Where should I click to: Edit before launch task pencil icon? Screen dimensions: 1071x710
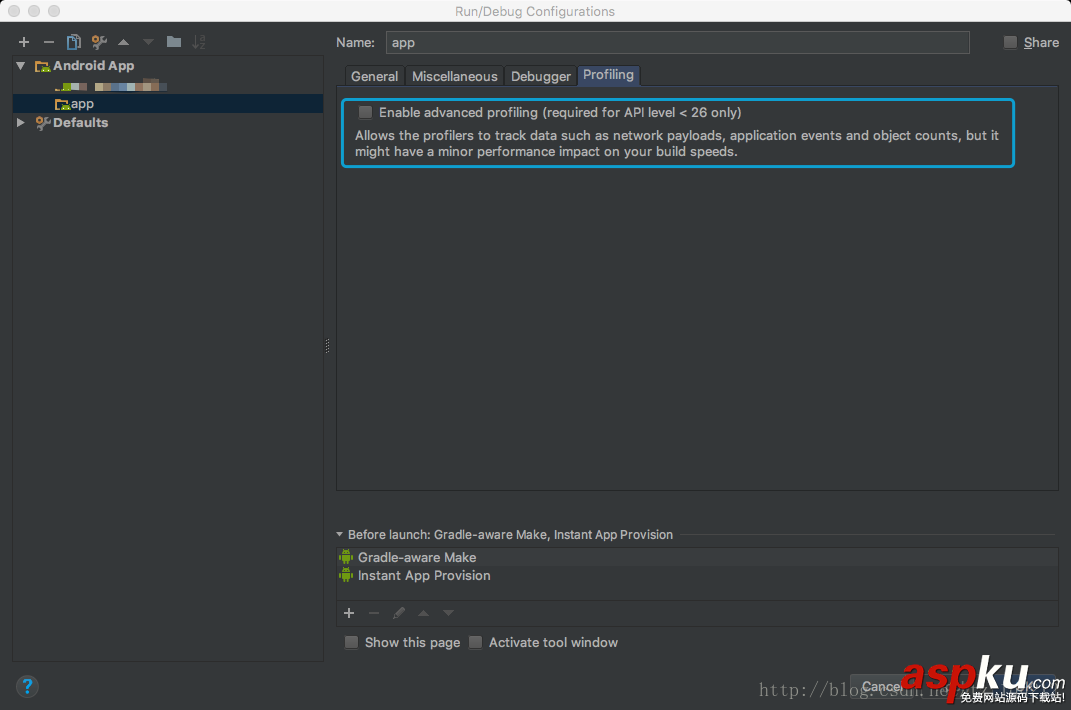(x=399, y=613)
